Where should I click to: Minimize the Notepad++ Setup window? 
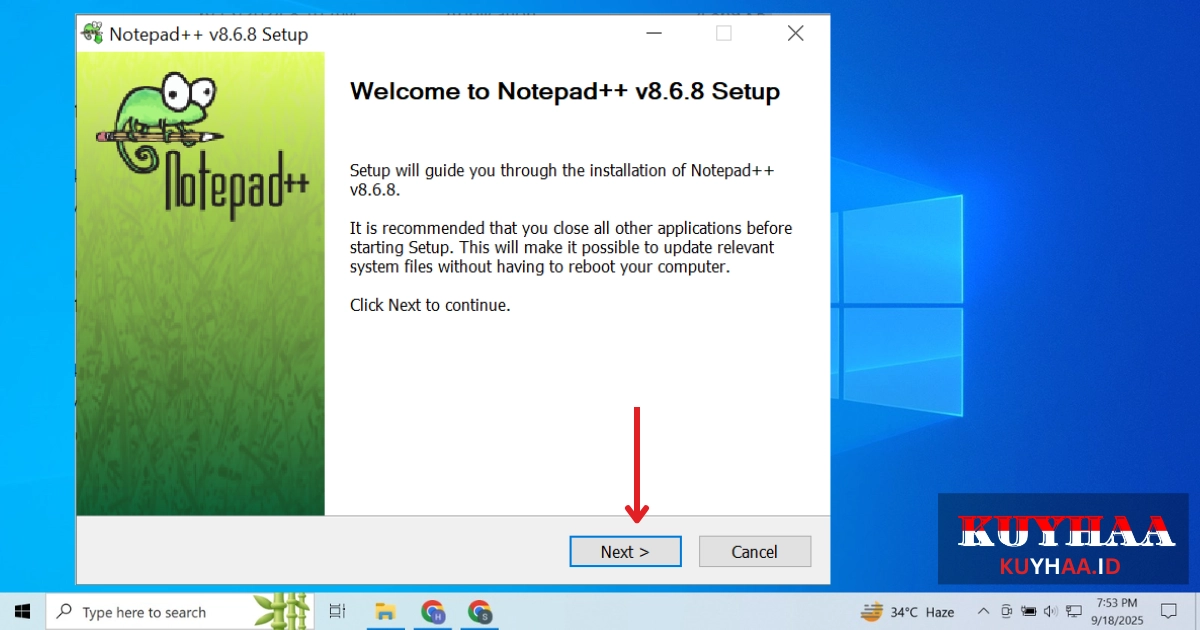tap(653, 34)
